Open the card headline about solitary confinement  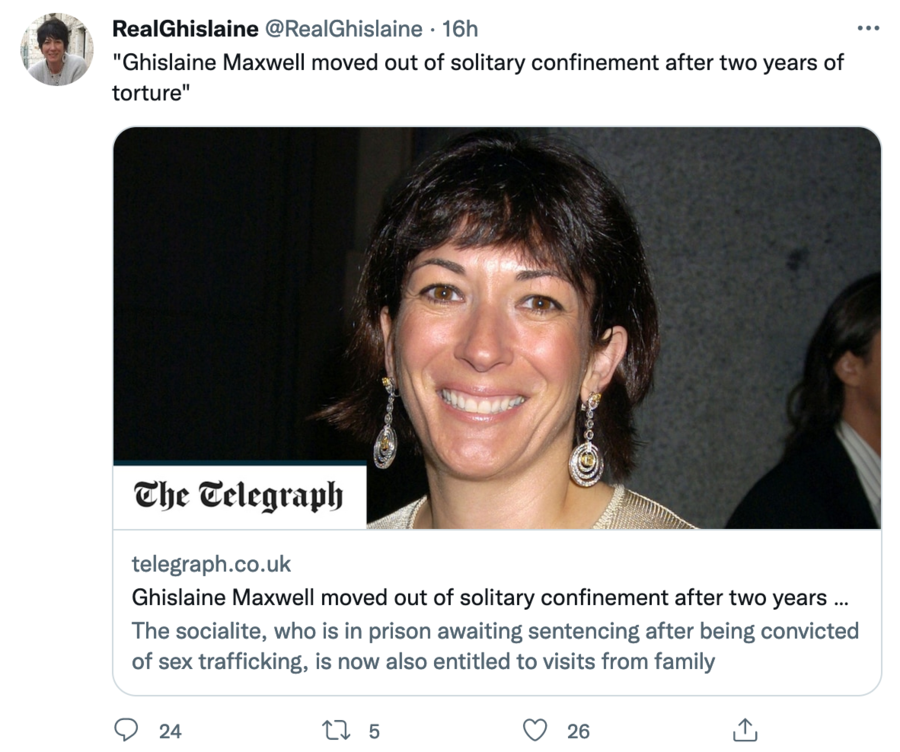pyautogui.click(x=490, y=597)
